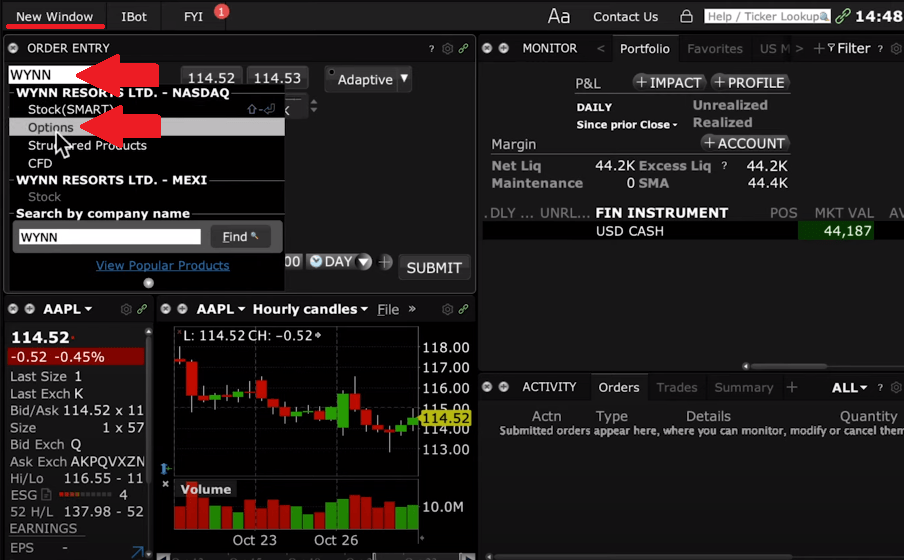
Task: Expand the Adaptive dropdown arrow
Action: [x=404, y=78]
